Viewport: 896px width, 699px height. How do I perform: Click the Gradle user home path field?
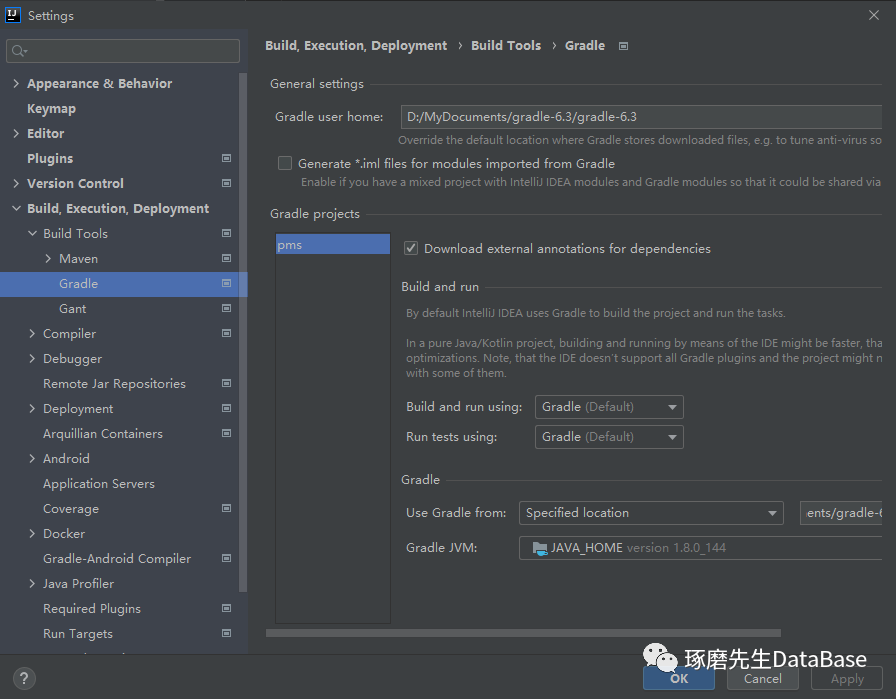point(641,117)
